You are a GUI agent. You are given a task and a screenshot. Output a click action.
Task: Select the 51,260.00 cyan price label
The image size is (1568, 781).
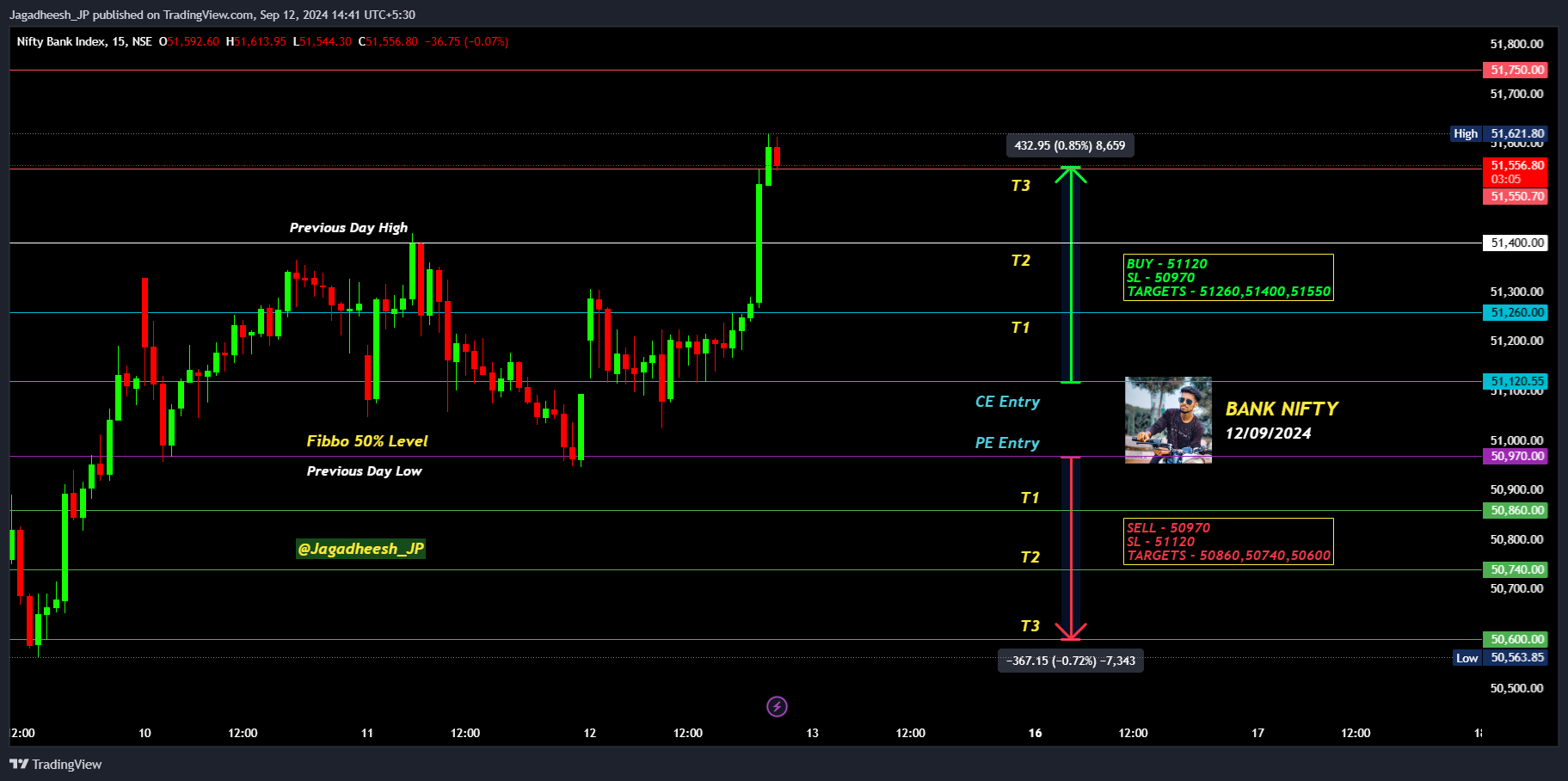click(1516, 312)
